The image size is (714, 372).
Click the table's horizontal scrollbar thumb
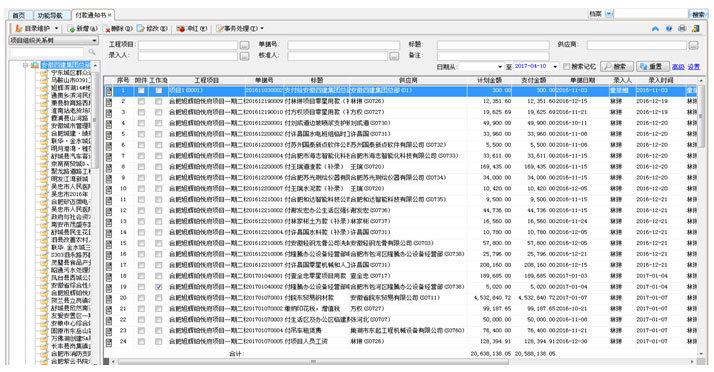click(313, 362)
